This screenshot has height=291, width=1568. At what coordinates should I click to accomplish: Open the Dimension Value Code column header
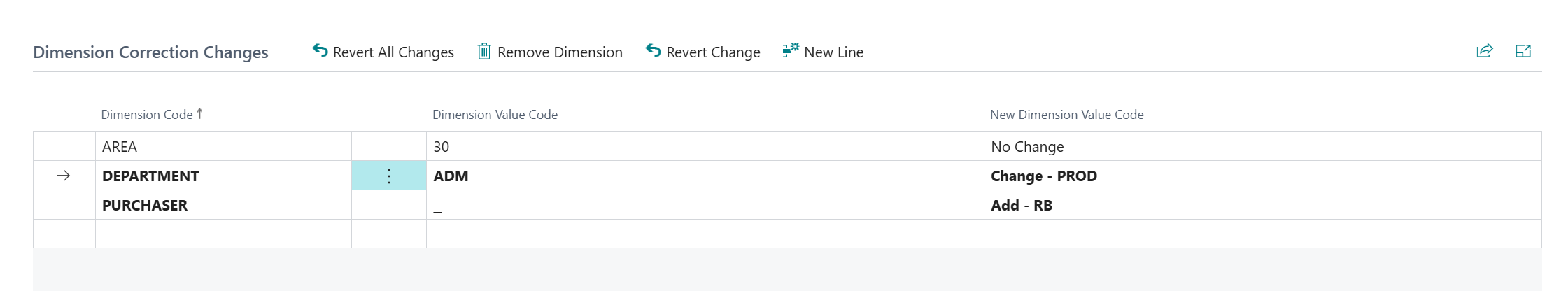pos(495,115)
